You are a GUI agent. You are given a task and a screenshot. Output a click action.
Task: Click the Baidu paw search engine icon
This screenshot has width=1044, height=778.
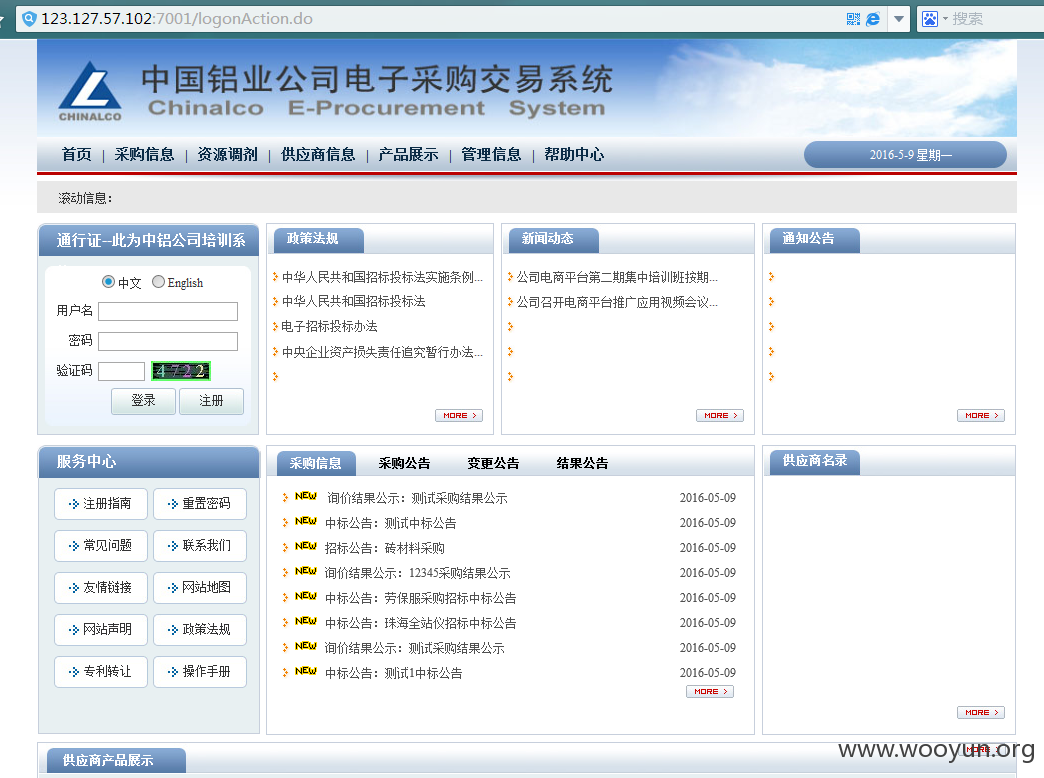point(929,19)
